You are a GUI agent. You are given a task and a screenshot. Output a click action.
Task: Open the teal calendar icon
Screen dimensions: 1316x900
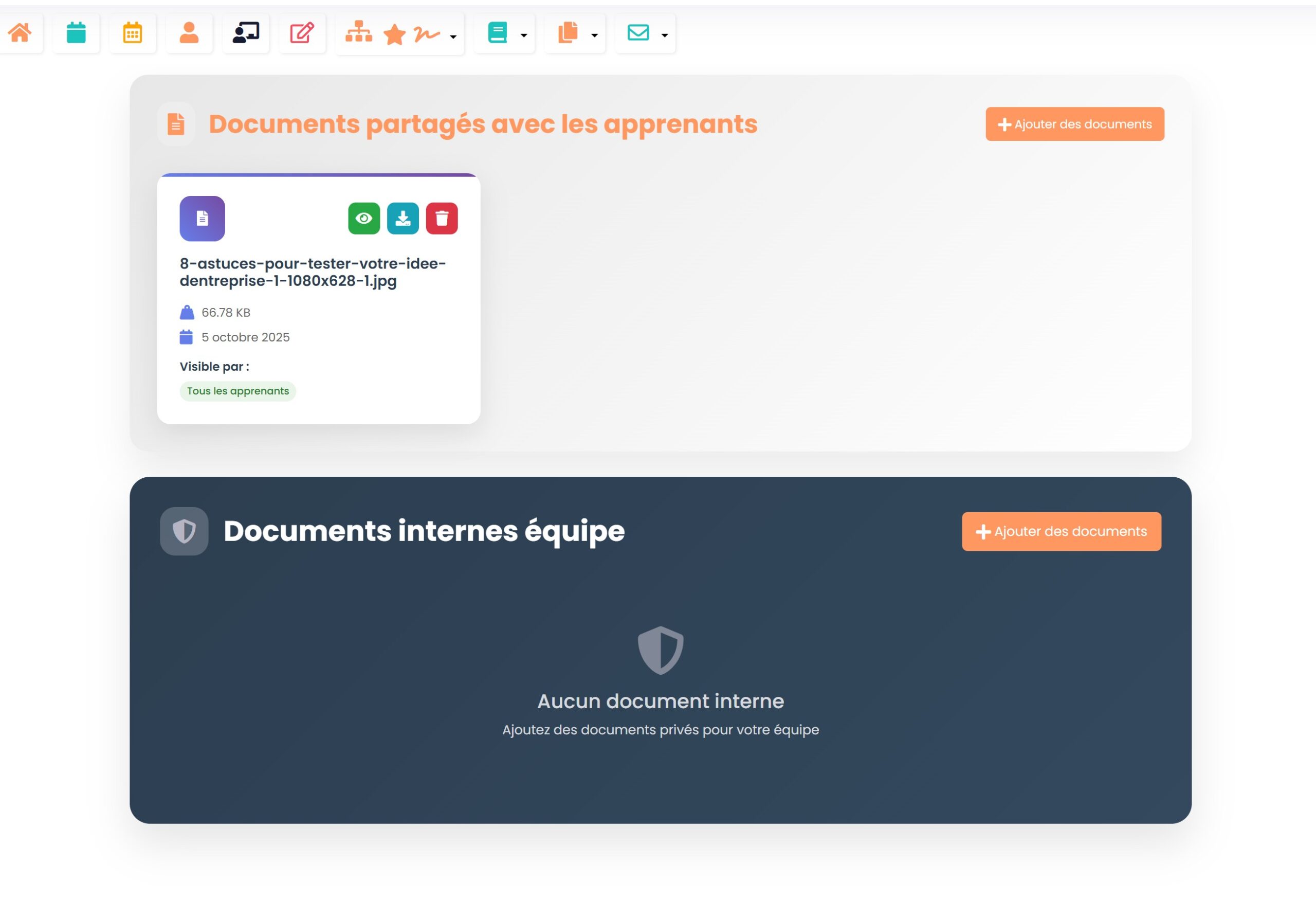pos(76,33)
